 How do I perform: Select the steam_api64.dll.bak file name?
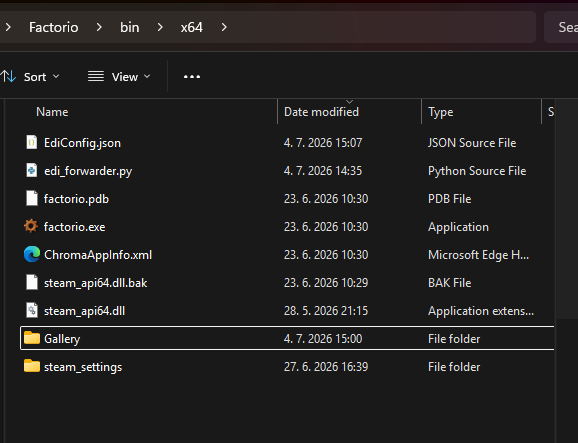(x=95, y=283)
